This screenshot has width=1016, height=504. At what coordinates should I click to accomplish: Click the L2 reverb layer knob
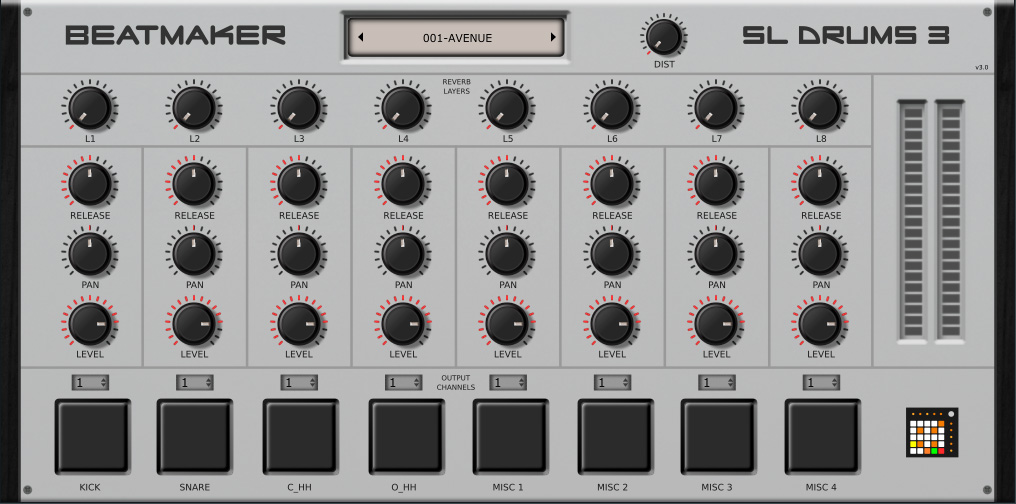(194, 108)
